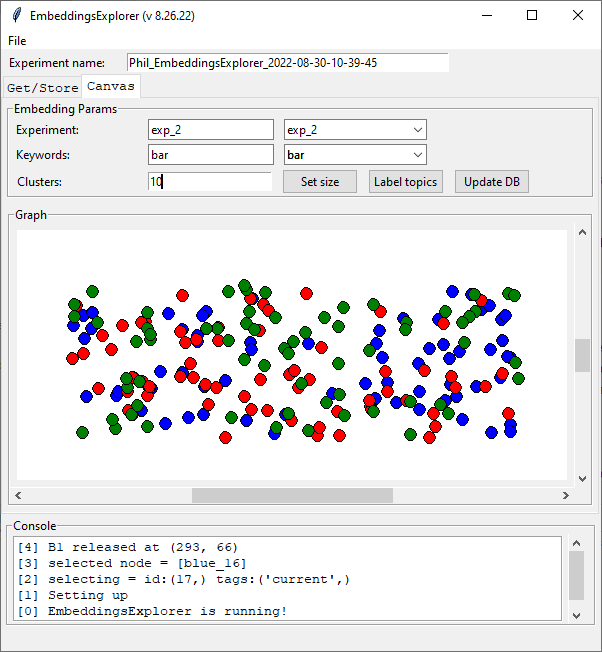The image size is (602, 652).
Task: Click the console scroll down arrow
Action: (576, 614)
